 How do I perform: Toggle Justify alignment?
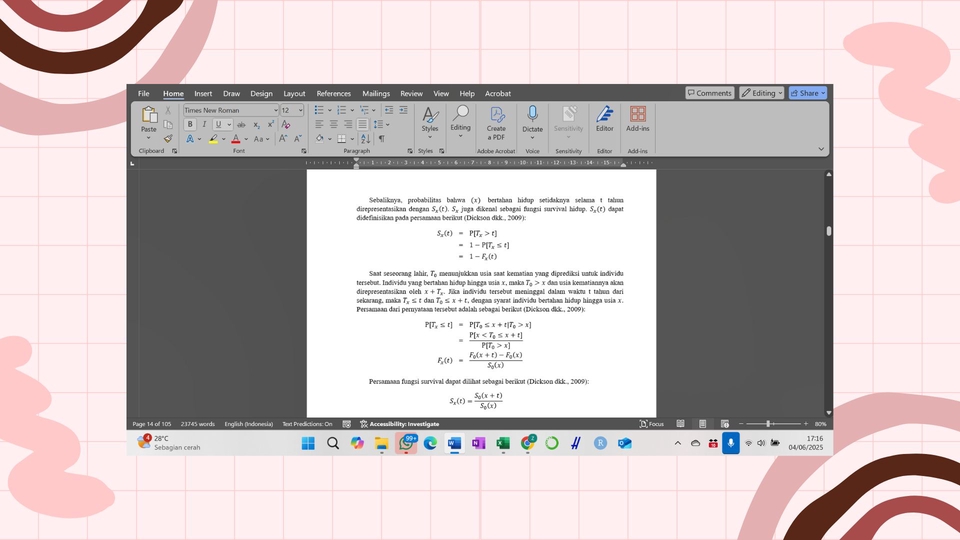pos(362,124)
